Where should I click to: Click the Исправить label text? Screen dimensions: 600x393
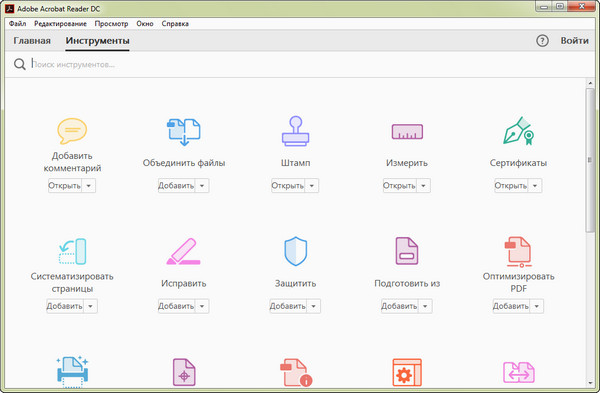(184, 284)
